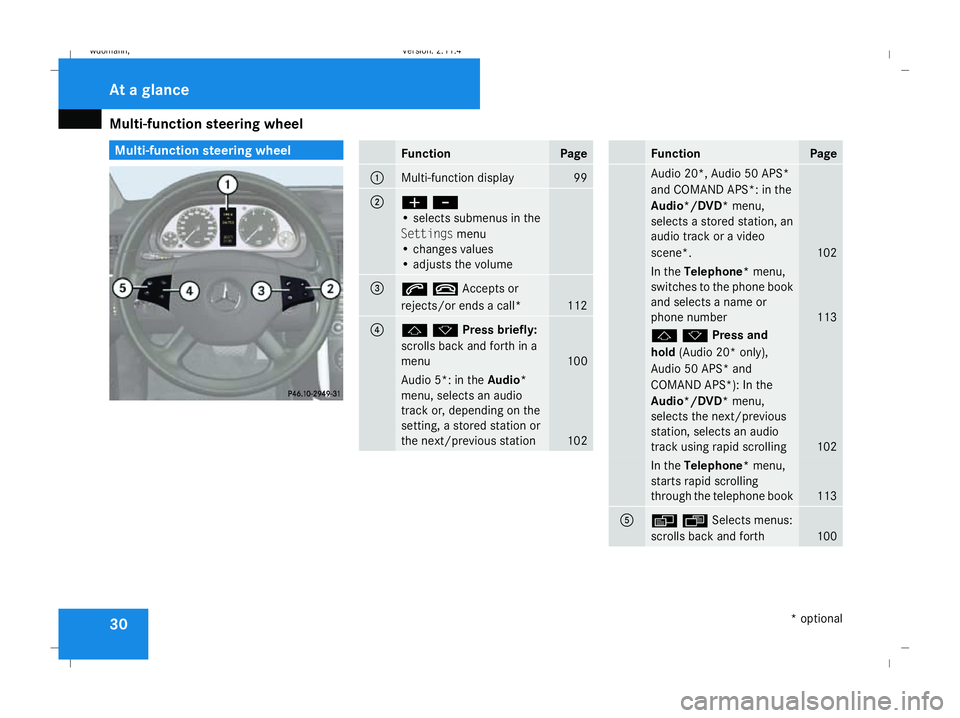Click the 'Settings' menu word

pos(427,234)
